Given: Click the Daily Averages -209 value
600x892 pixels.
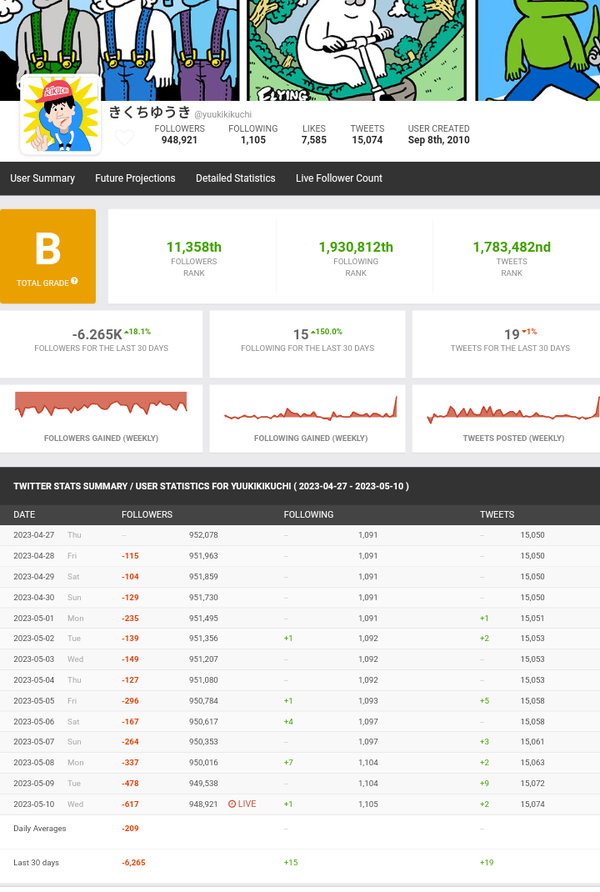Looking at the screenshot, I should point(130,828).
